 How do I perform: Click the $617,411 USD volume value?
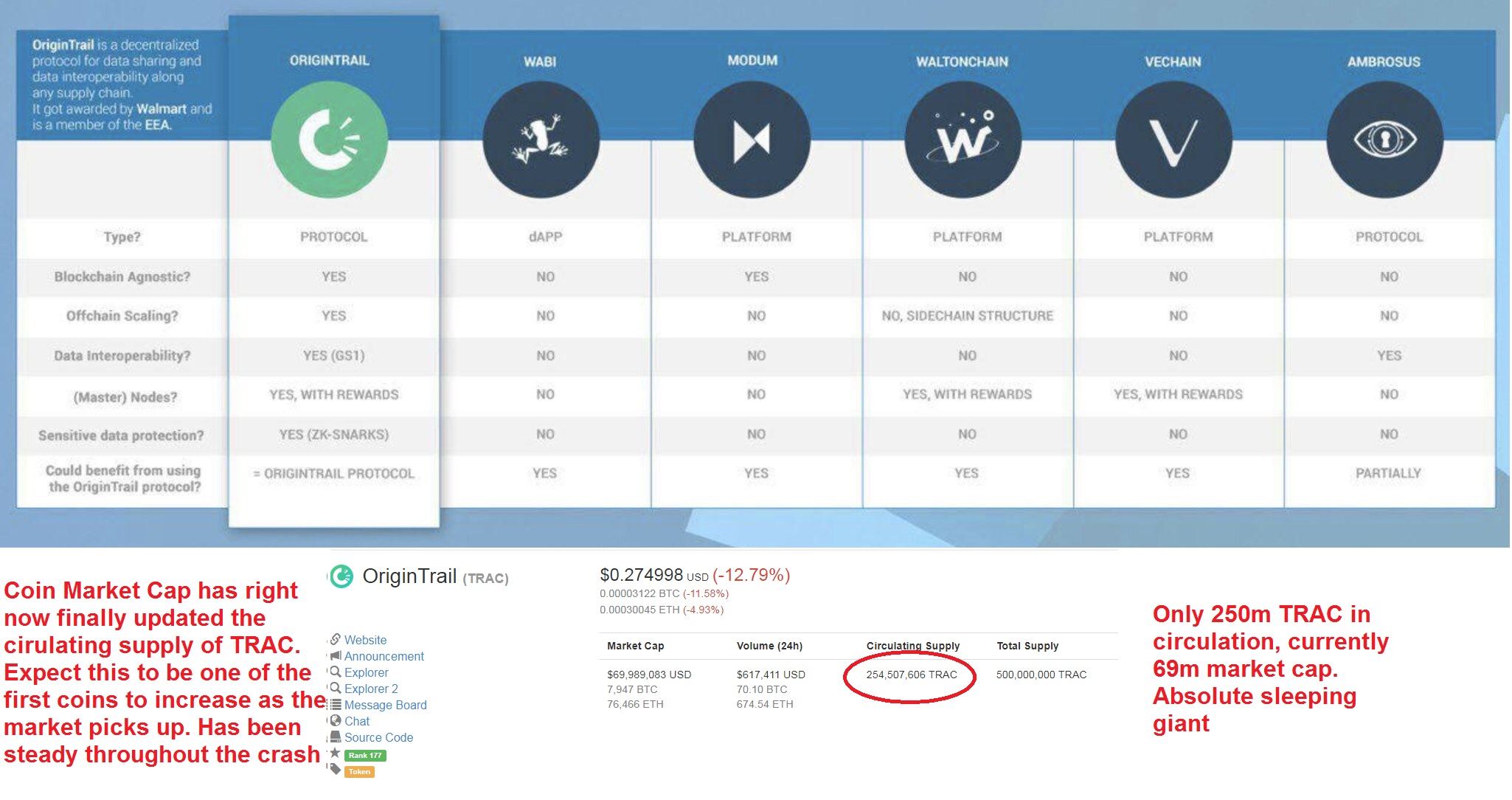[771, 675]
